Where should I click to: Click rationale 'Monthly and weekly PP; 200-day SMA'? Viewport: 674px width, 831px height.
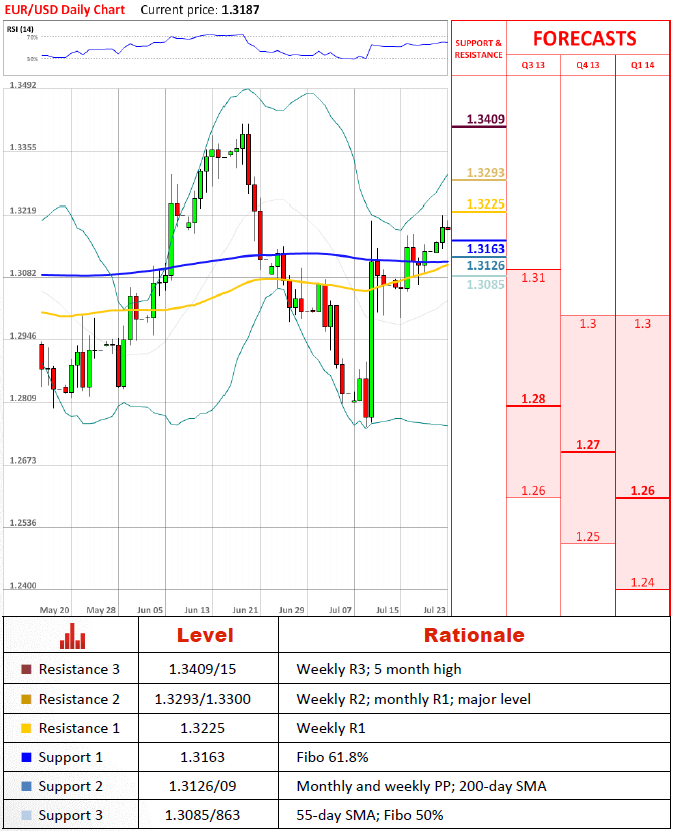point(421,786)
